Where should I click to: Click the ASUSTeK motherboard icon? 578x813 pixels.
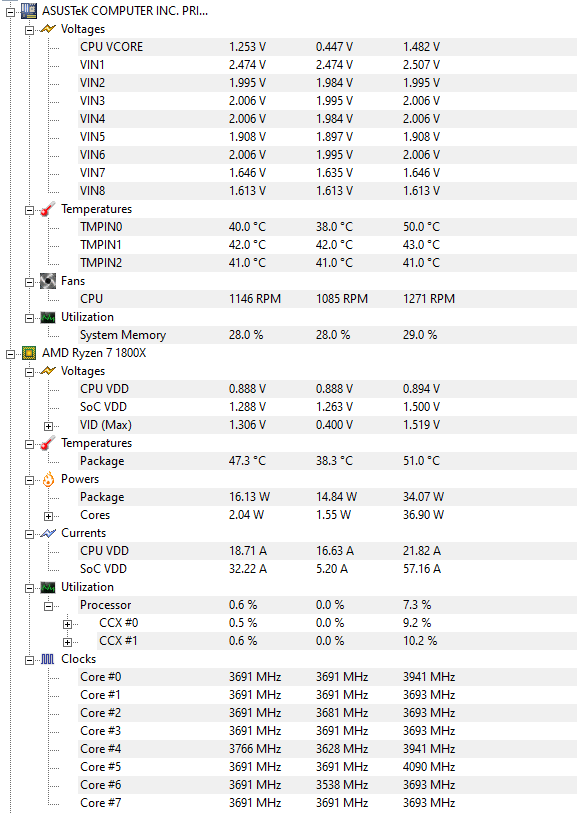pyautogui.click(x=29, y=11)
